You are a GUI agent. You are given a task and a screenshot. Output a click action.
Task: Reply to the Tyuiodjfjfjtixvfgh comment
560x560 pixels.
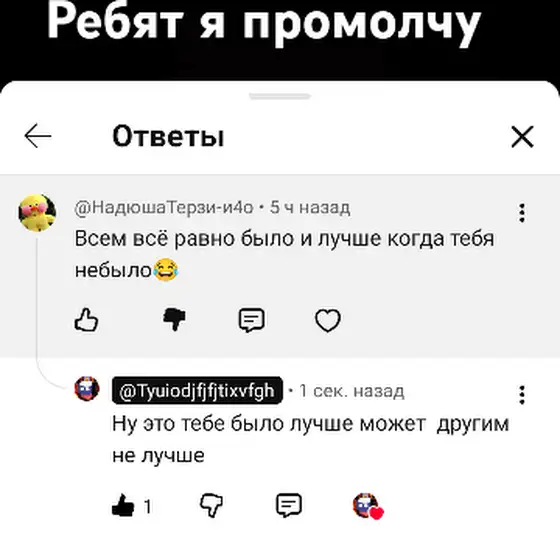[289, 505]
